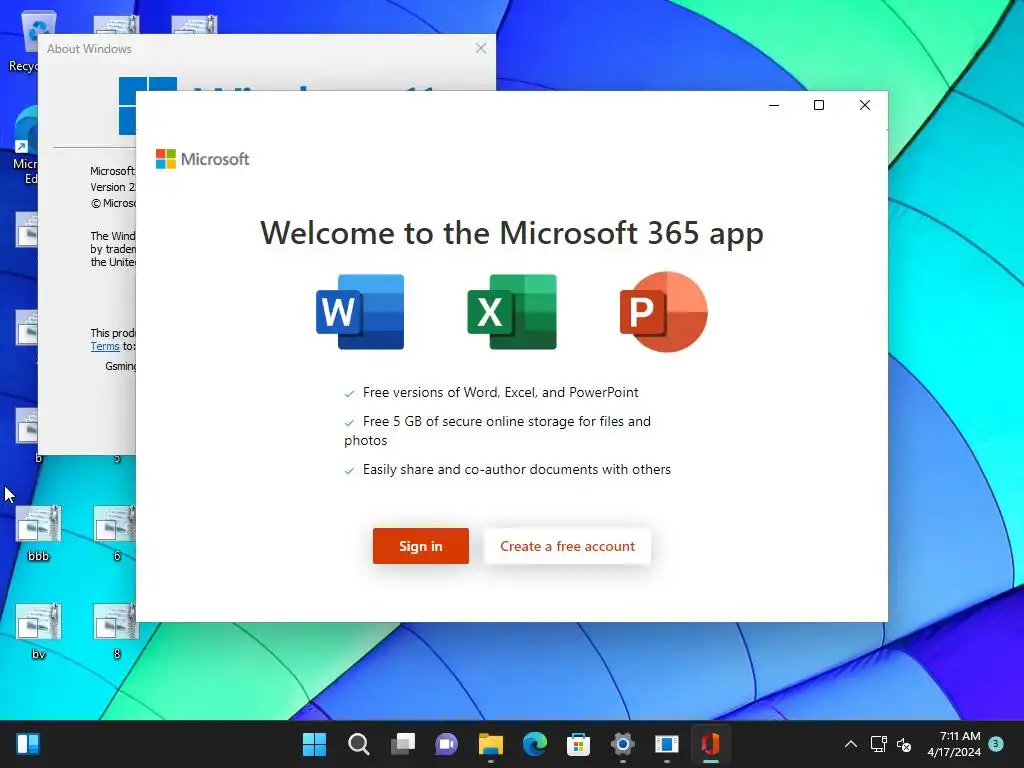Close the Microsoft 365 welcome window
The image size is (1024, 768).
point(865,105)
